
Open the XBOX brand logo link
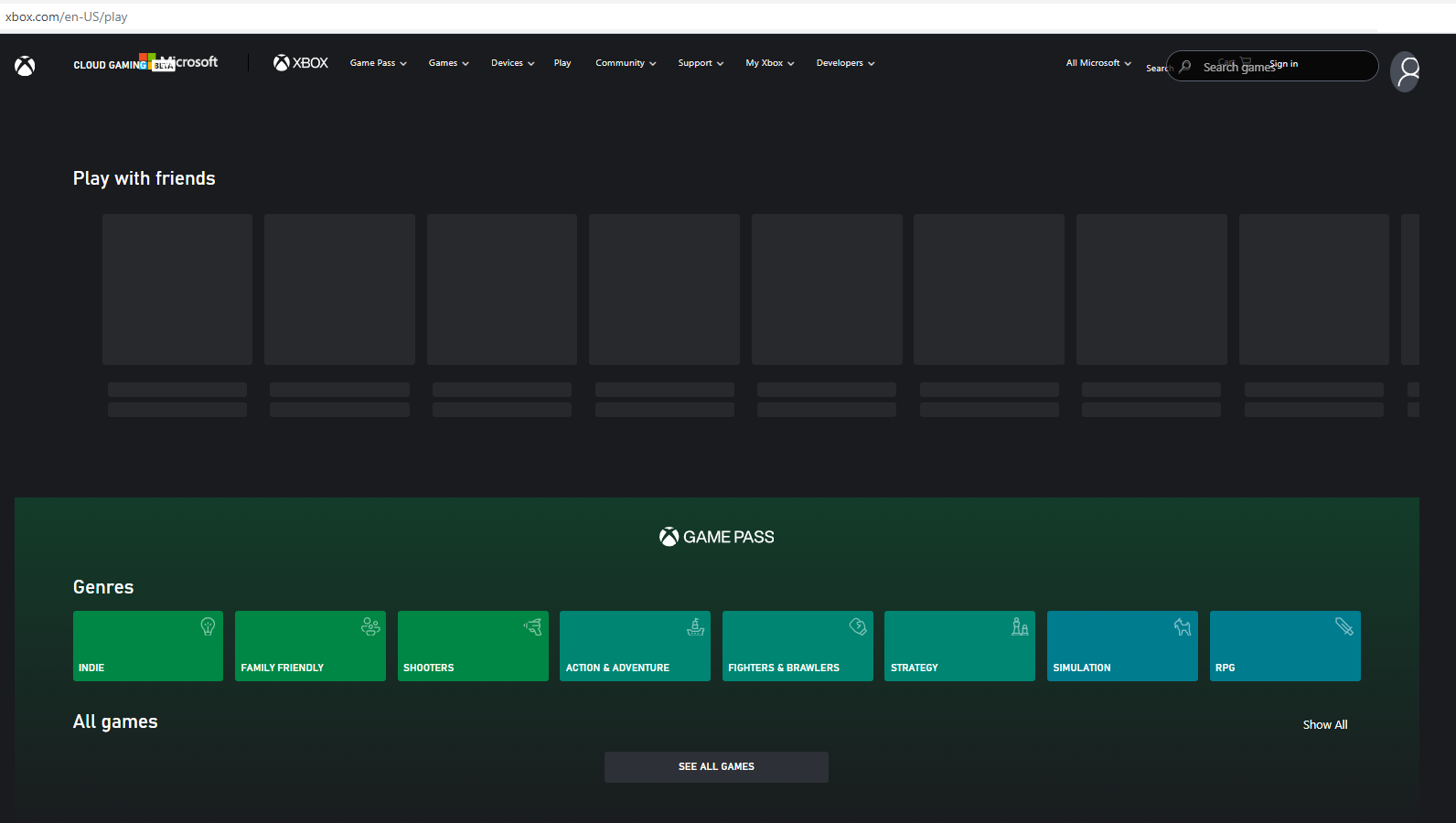click(x=301, y=63)
